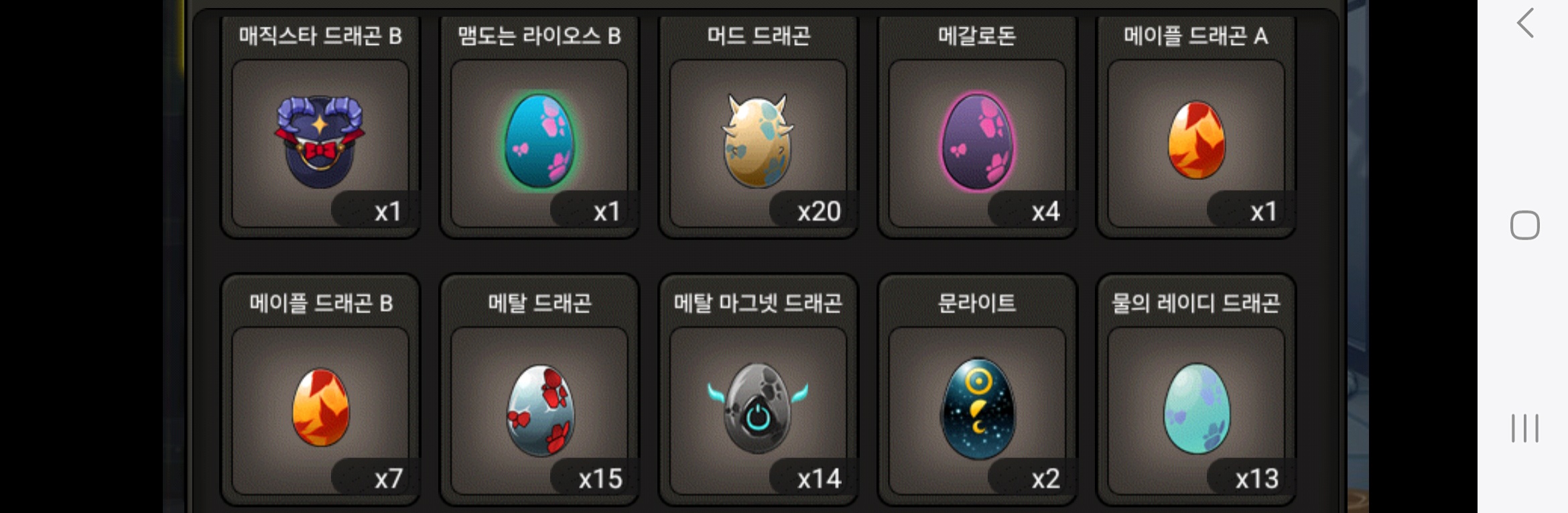Choose the 문라이트 starry moon egg
This screenshot has width=1568, height=513.
coord(978,408)
